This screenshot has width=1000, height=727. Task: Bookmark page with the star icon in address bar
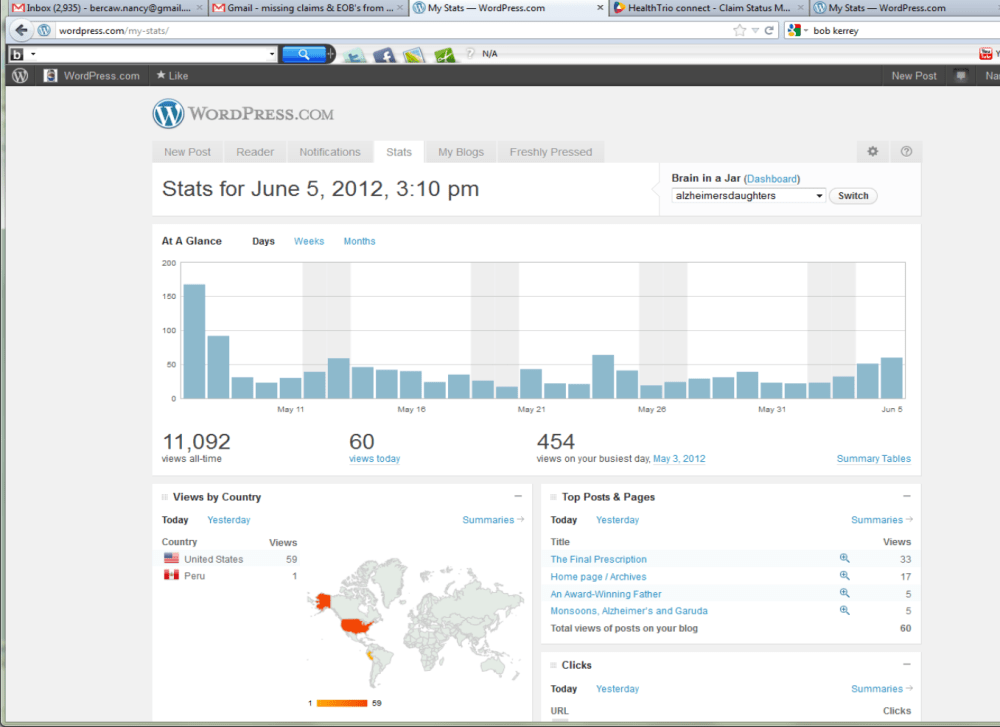[740, 30]
